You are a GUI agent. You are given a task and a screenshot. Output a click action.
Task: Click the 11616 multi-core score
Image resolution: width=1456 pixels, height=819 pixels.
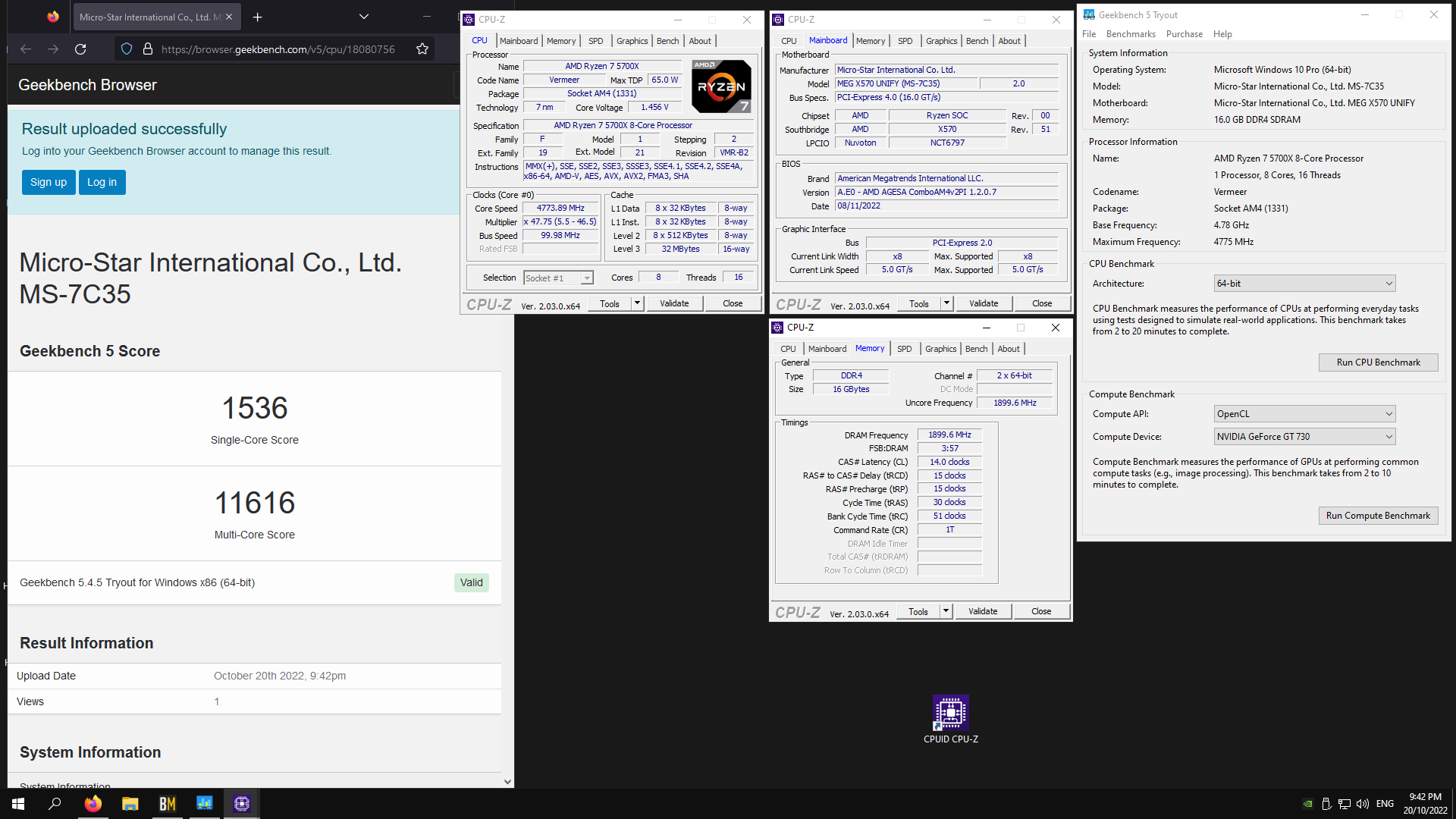click(254, 503)
